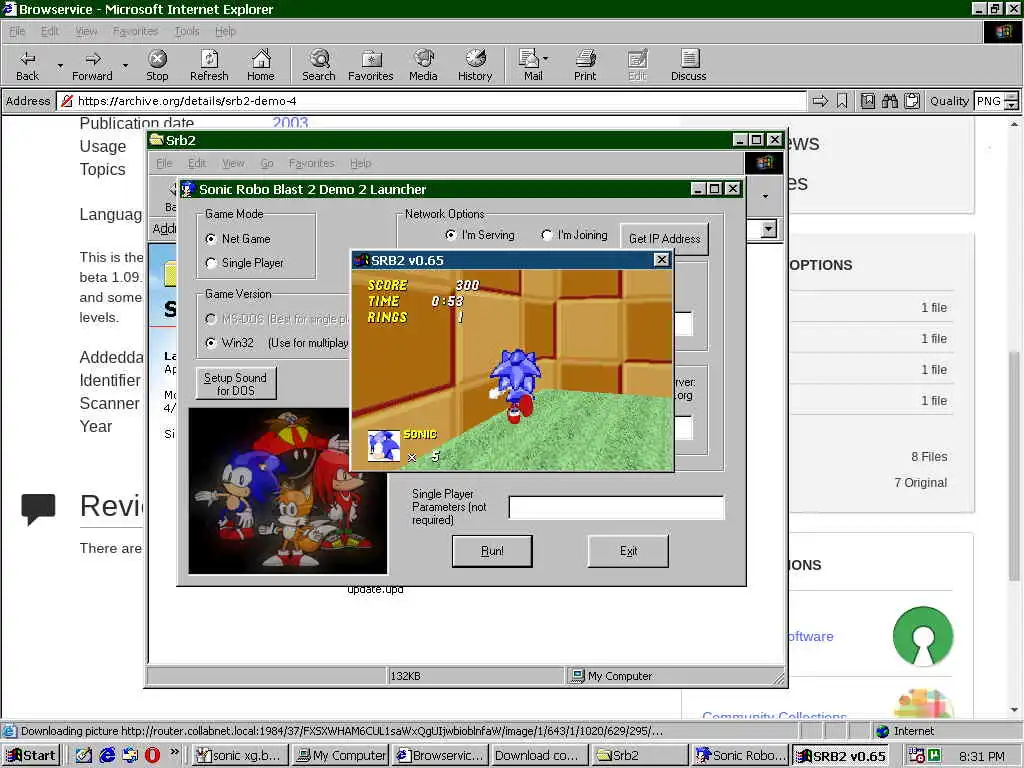Click the Forward arrow in Internet Explorer
This screenshot has width=1024, height=768.
(92, 65)
